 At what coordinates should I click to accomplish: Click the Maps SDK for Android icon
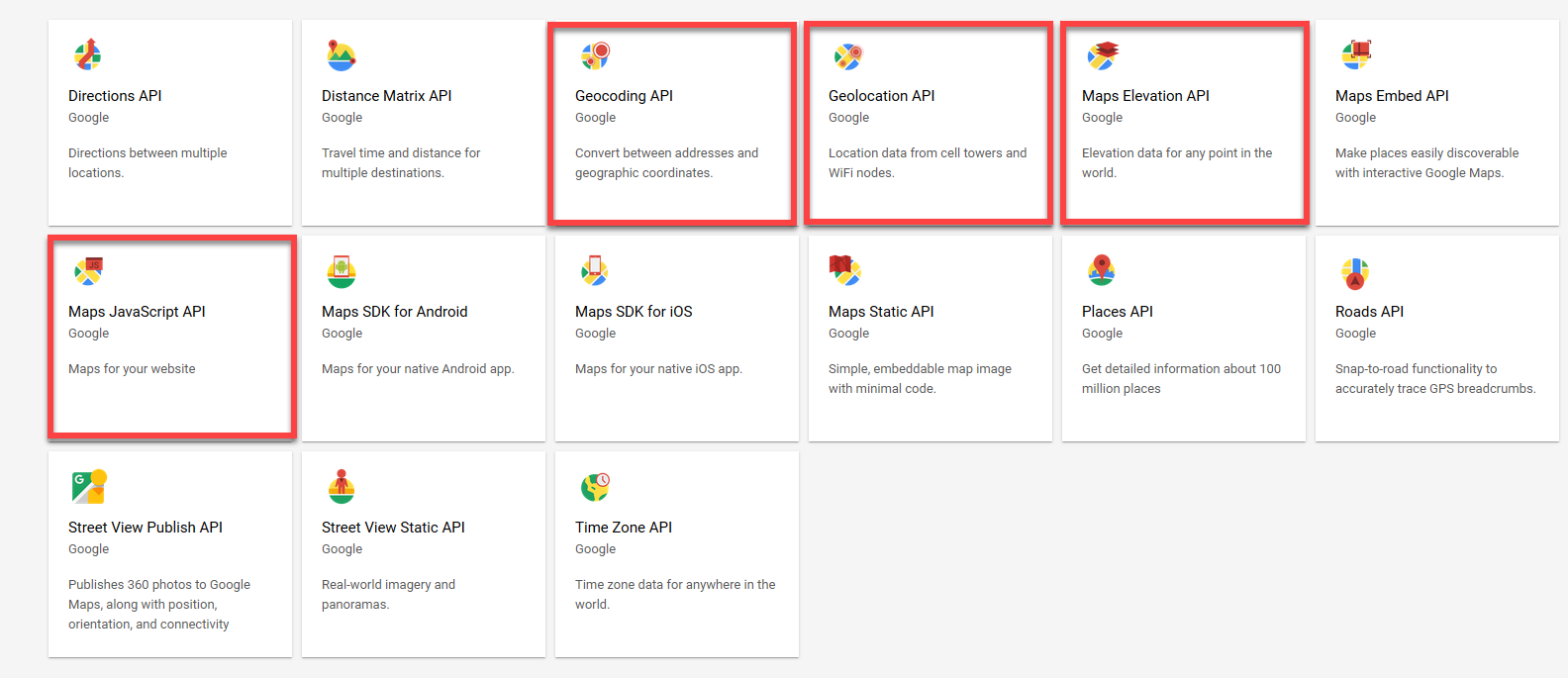tap(342, 271)
